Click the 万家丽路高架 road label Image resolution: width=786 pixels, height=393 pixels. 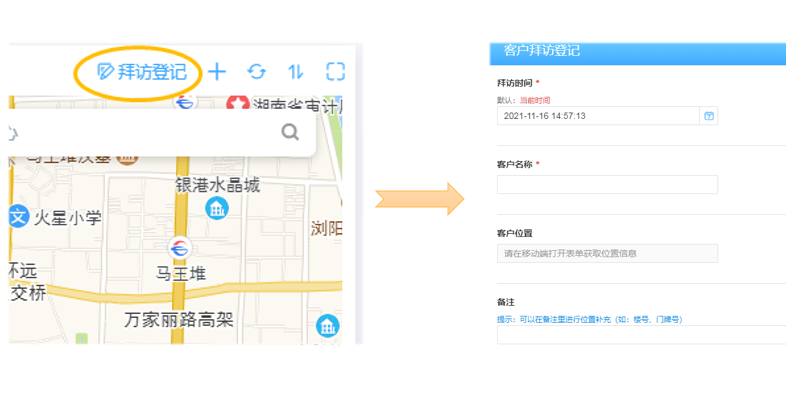pos(179,319)
